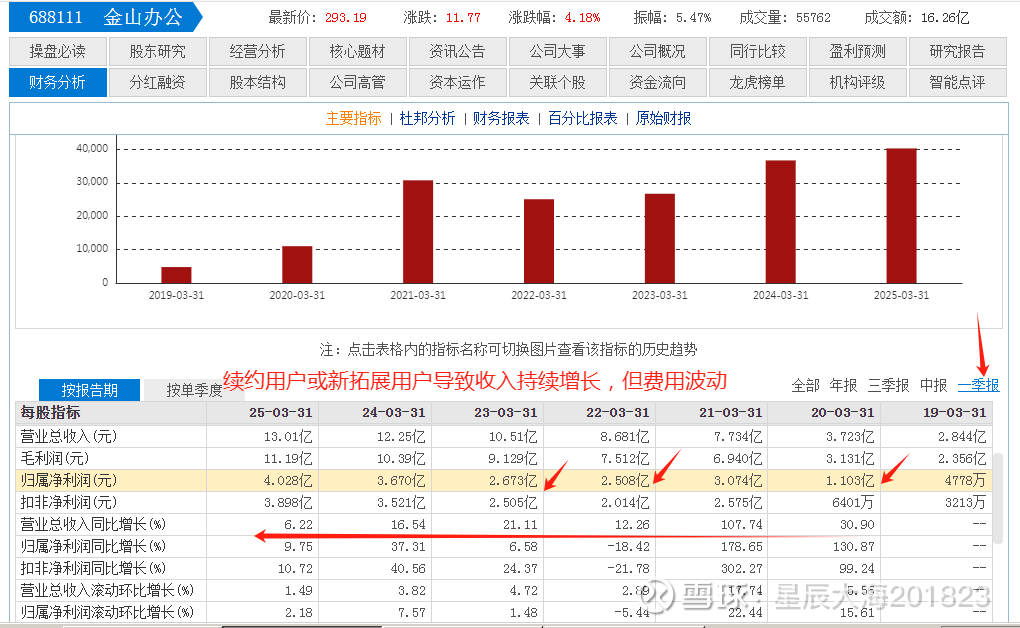Viewport: 1020px width, 628px height.
Task: Filter reports by 年报
Action: 844,386
